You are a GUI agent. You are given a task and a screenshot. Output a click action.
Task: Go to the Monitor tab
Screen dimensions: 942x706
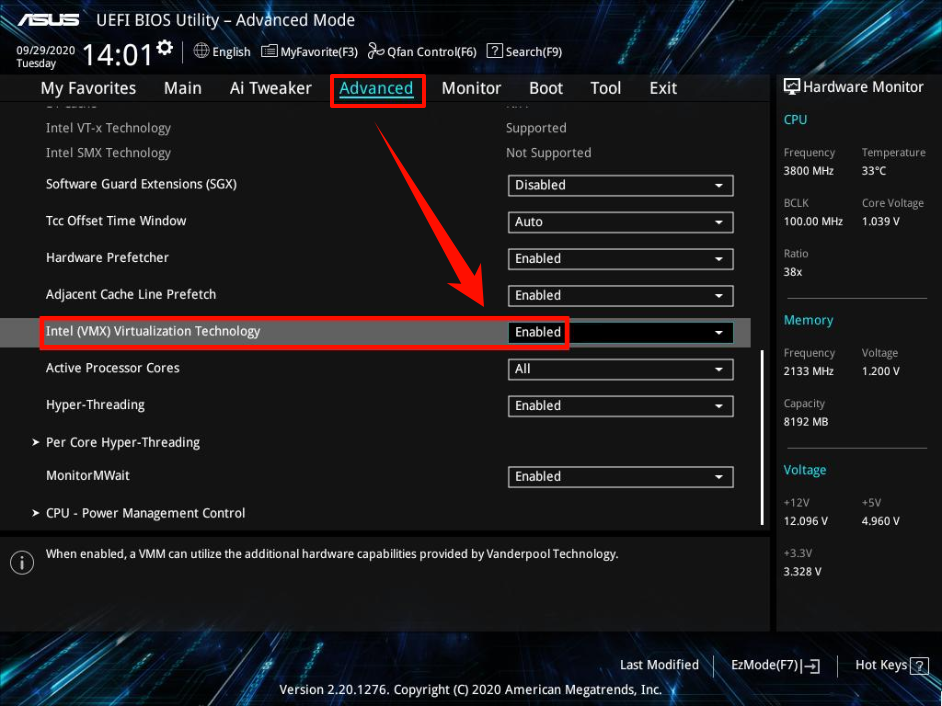coord(471,88)
